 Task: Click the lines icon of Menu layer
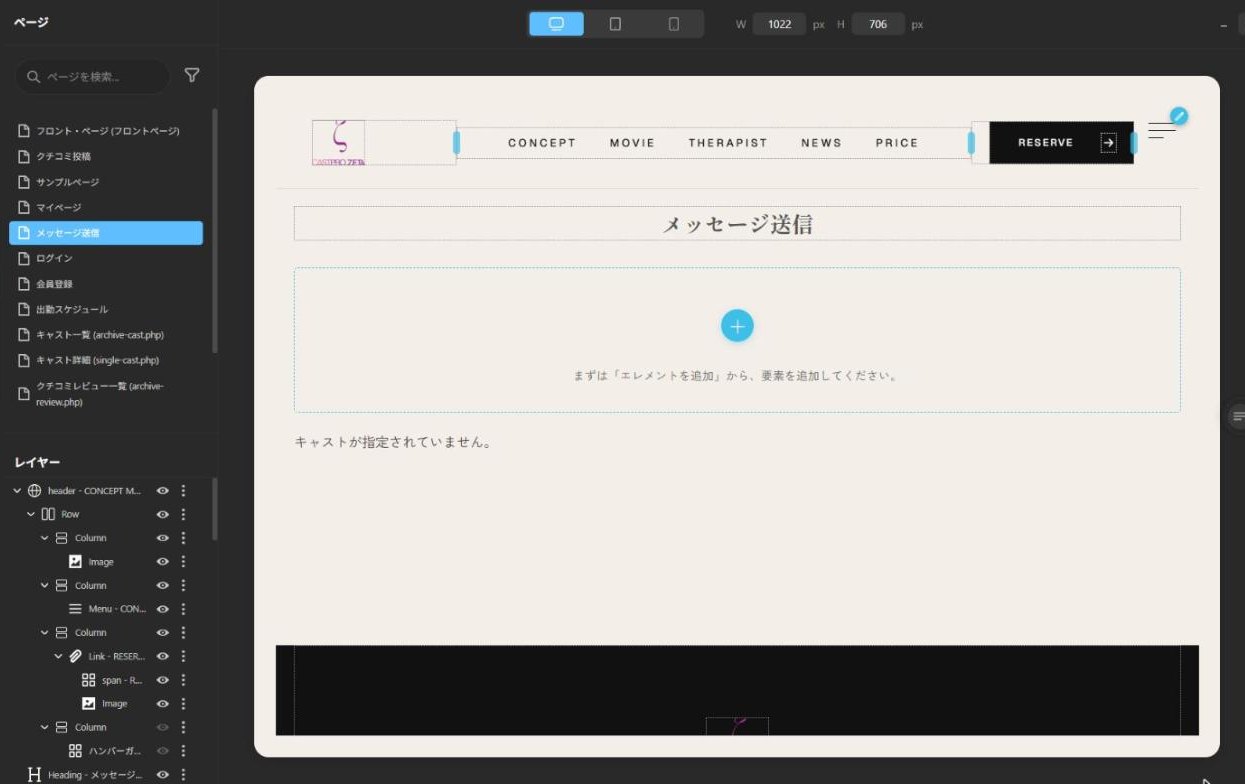[75, 609]
